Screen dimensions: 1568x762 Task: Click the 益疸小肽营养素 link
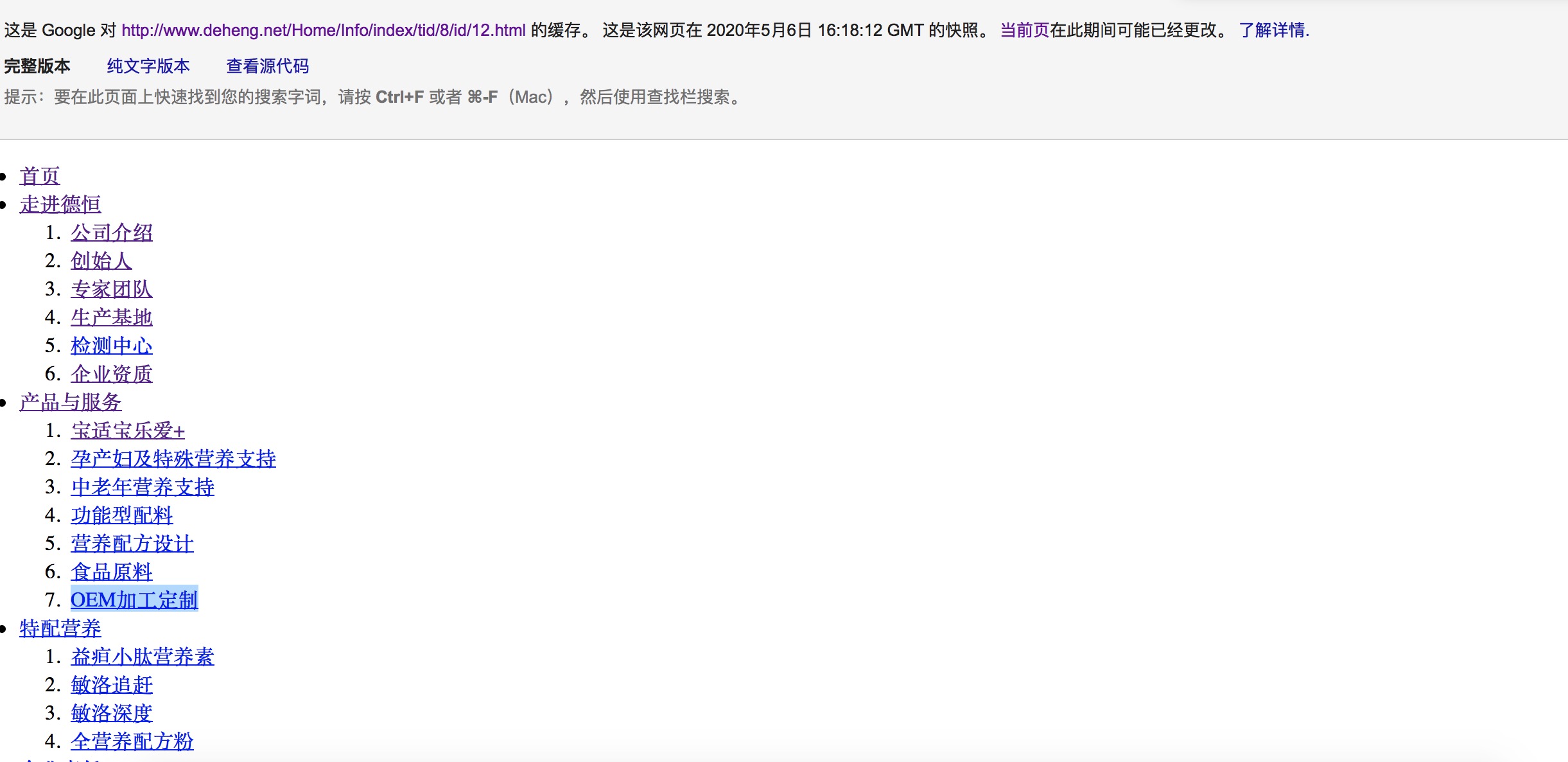point(143,657)
